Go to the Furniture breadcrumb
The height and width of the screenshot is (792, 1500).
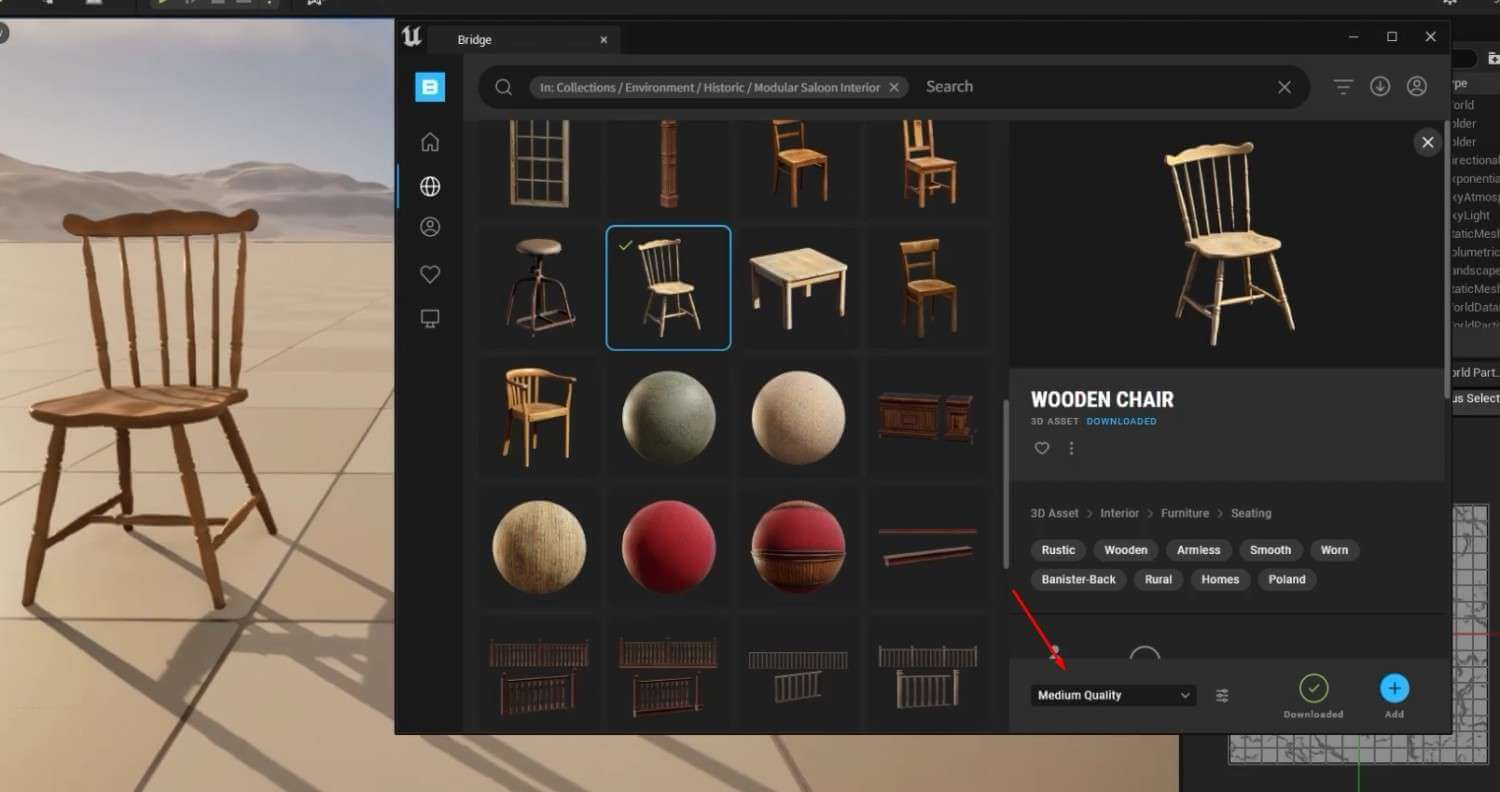pos(1185,513)
